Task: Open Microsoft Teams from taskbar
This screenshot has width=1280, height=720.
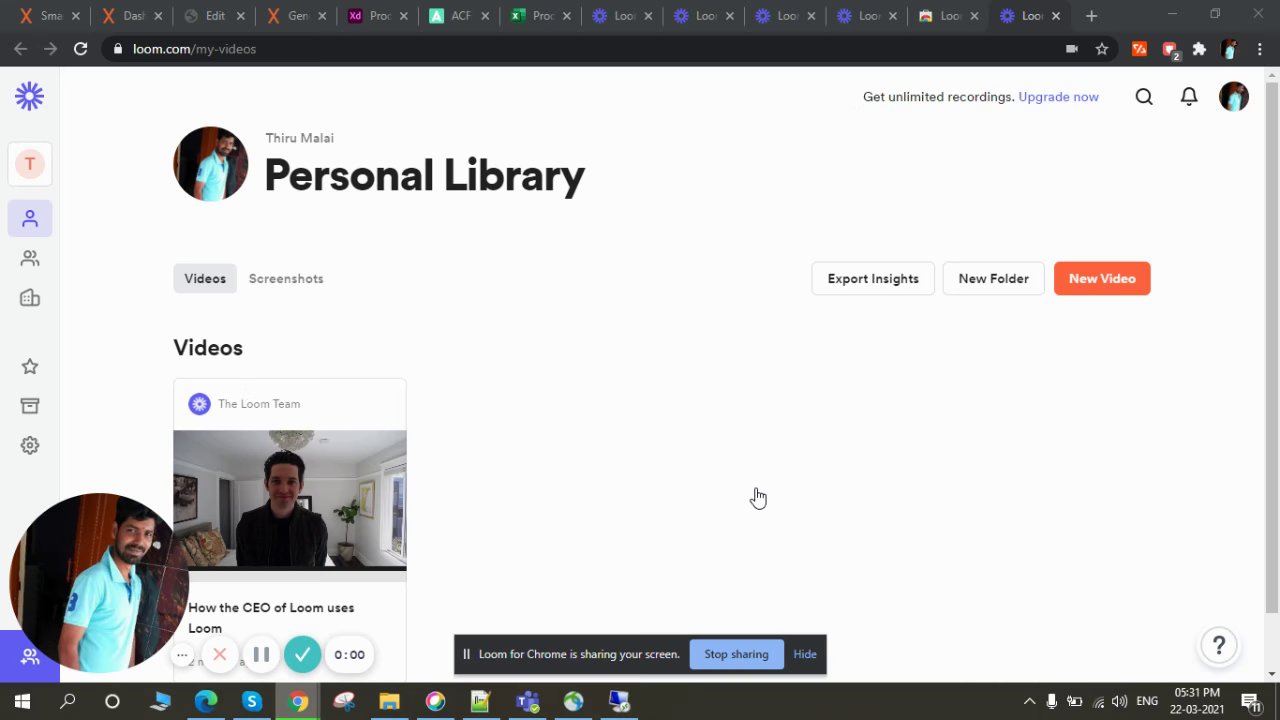Action: [x=527, y=701]
